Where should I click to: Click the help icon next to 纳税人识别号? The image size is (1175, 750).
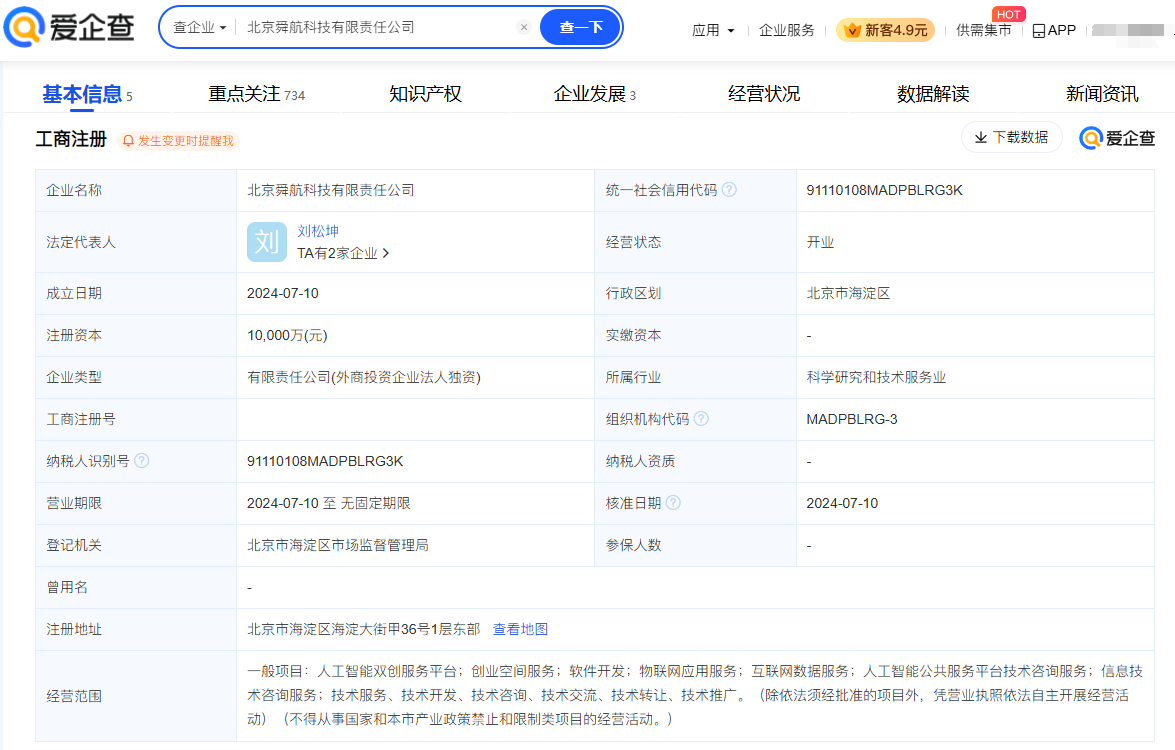pos(141,461)
